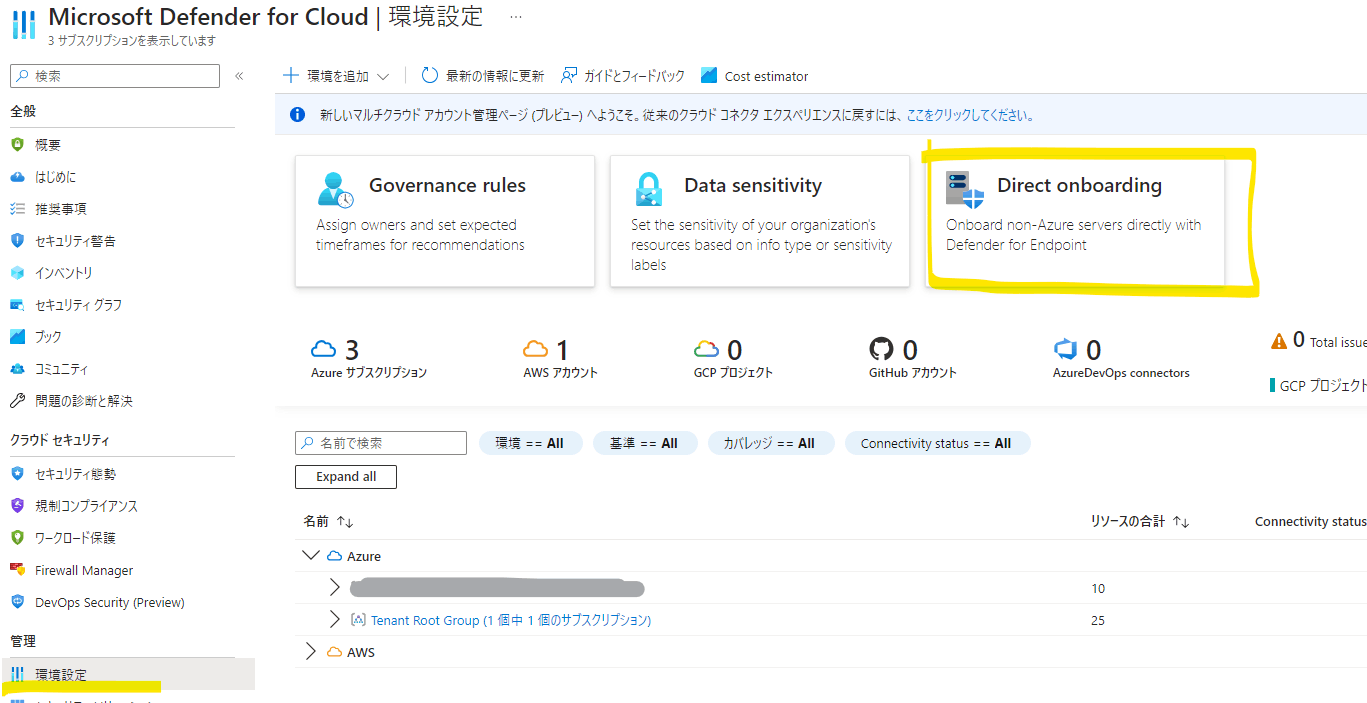Click the AzureDevOps connectors icon
The height and width of the screenshot is (703, 1367).
point(1066,350)
